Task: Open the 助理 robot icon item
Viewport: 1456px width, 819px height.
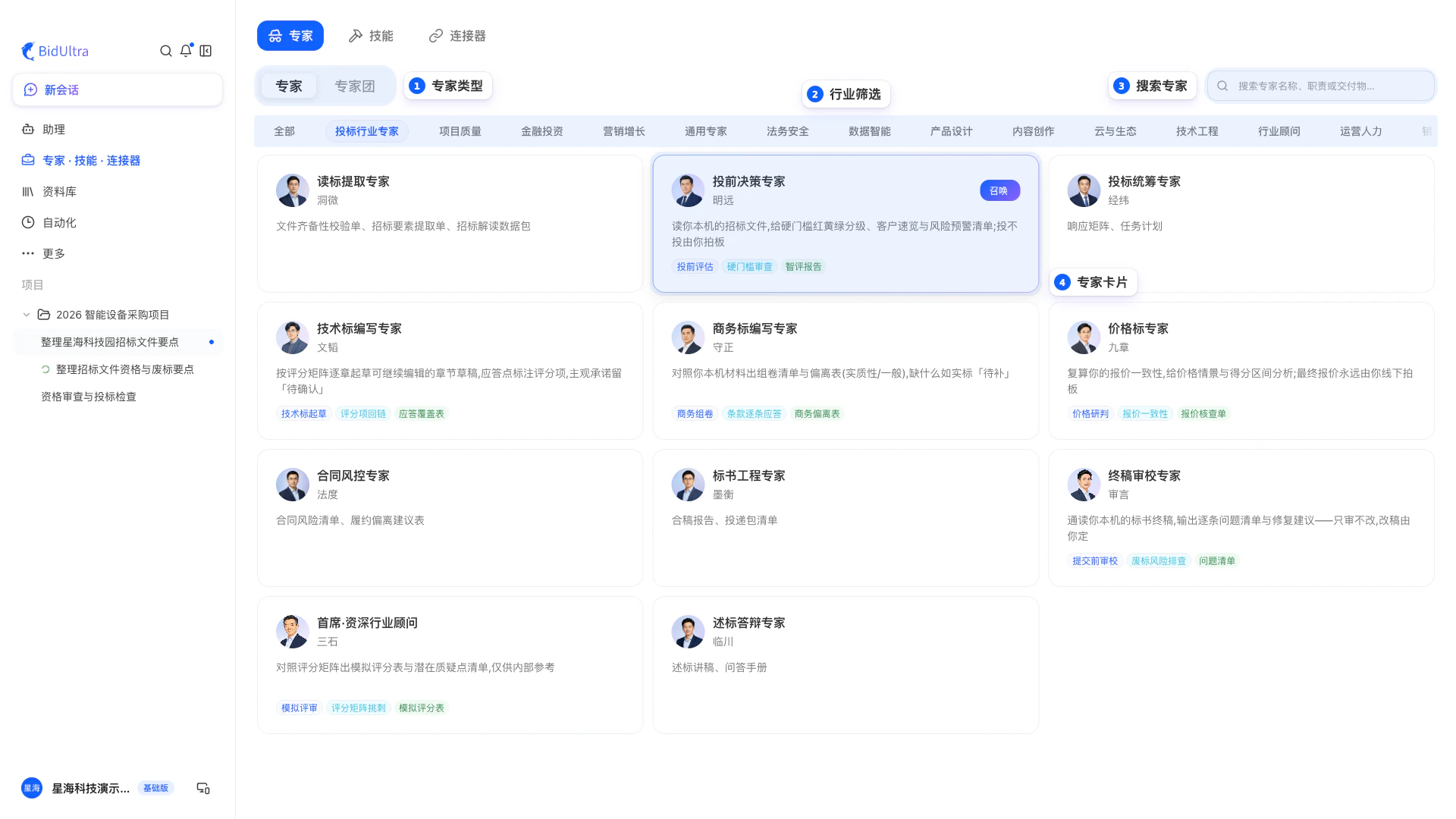Action: click(28, 129)
